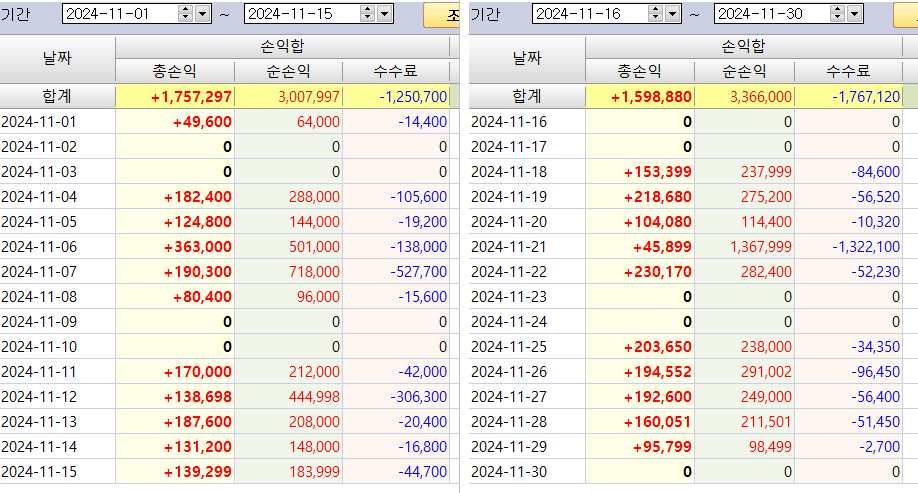Decrement the 2024-11-16 date spinner down arrow
Viewport: 918px width, 493px height.
[656, 18]
